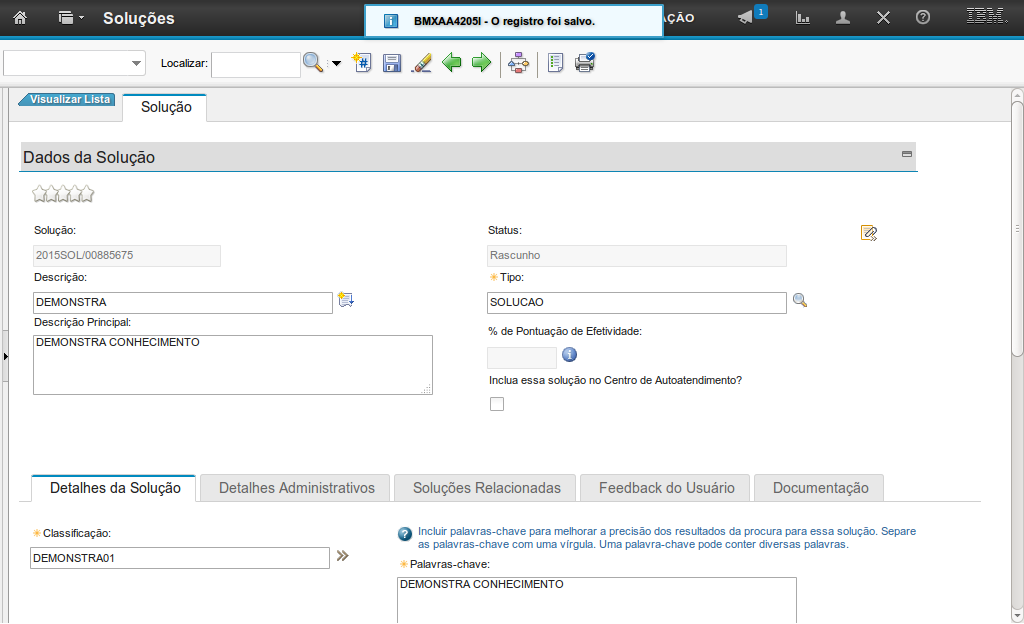Click the Save record diskette icon
Viewport: 1024px width, 624px height.
(392, 63)
